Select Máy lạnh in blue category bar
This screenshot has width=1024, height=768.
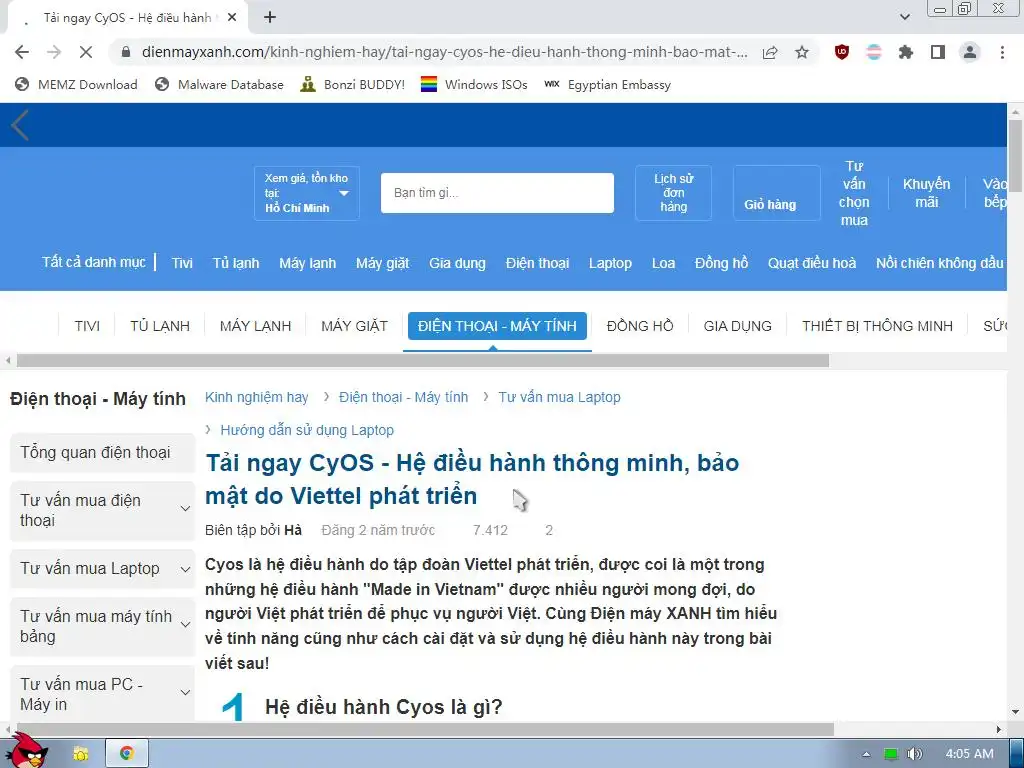click(308, 263)
